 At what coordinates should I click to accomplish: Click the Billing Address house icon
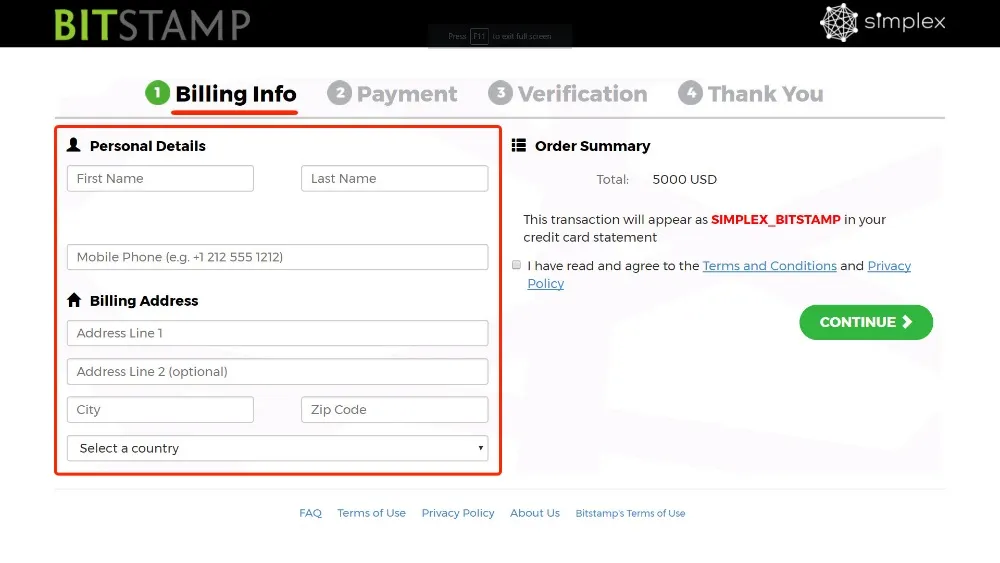(74, 300)
